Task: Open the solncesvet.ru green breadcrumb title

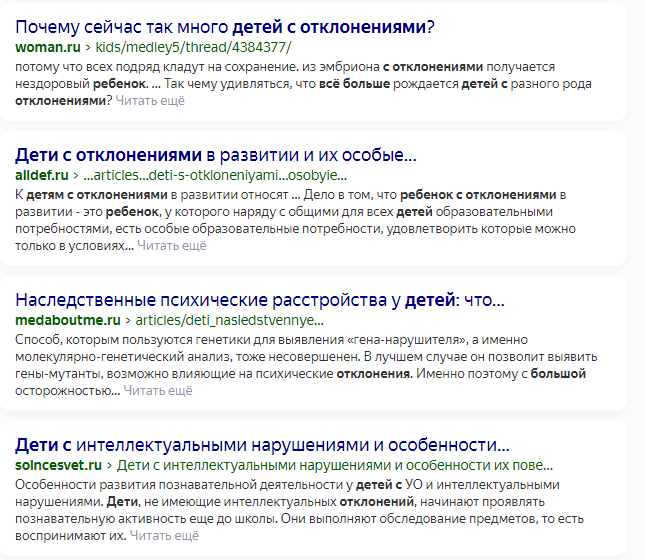Action: tap(335, 465)
